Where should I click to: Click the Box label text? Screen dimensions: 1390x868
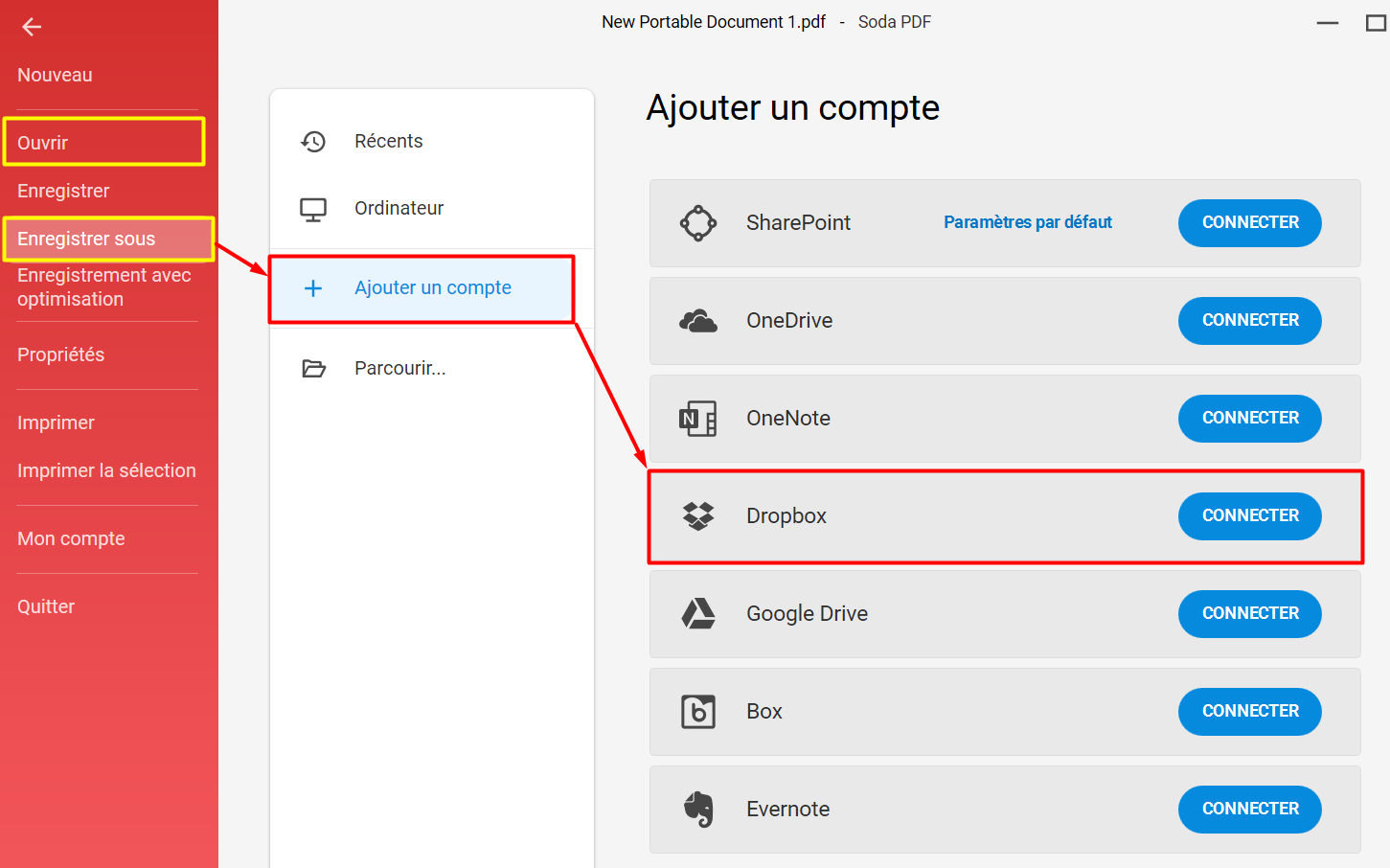tap(764, 712)
